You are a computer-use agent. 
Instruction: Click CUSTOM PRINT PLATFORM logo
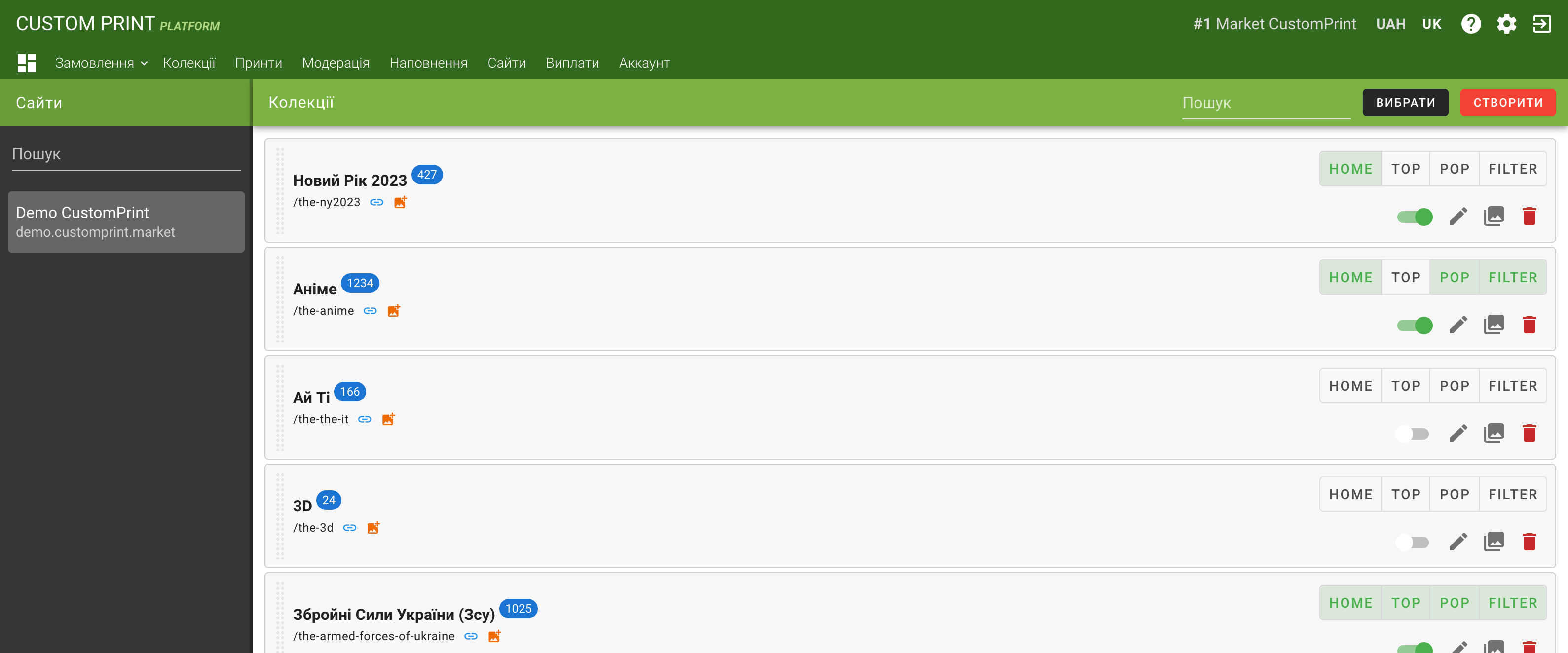click(117, 24)
